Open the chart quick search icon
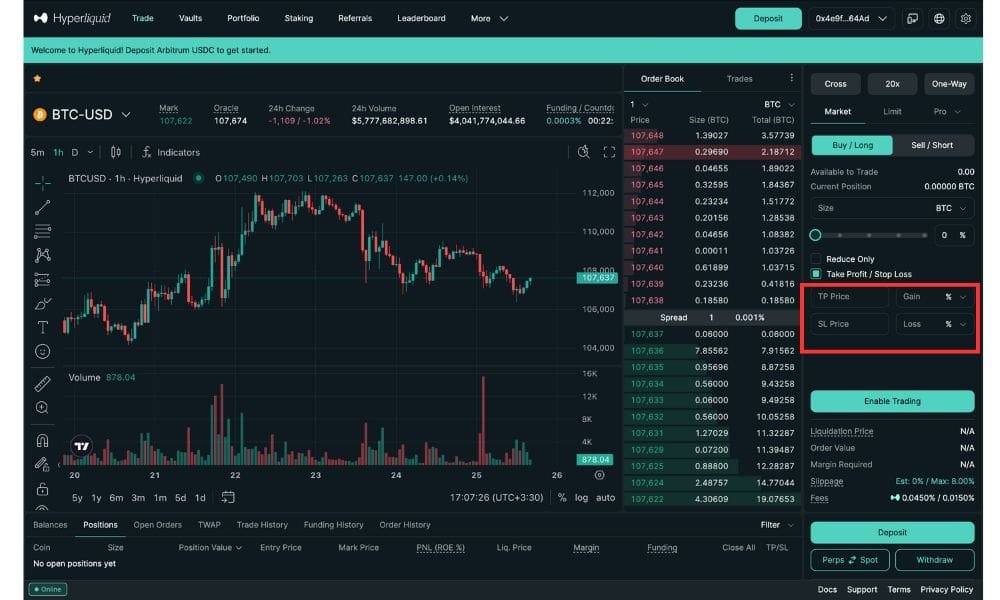 click(x=584, y=152)
